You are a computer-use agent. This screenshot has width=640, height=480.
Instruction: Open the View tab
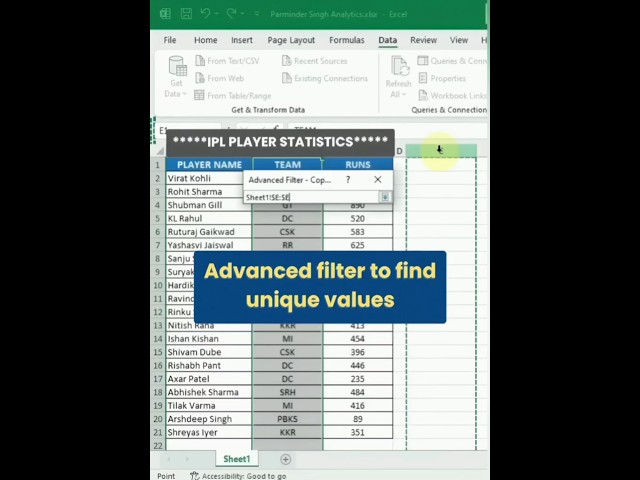pyautogui.click(x=459, y=40)
